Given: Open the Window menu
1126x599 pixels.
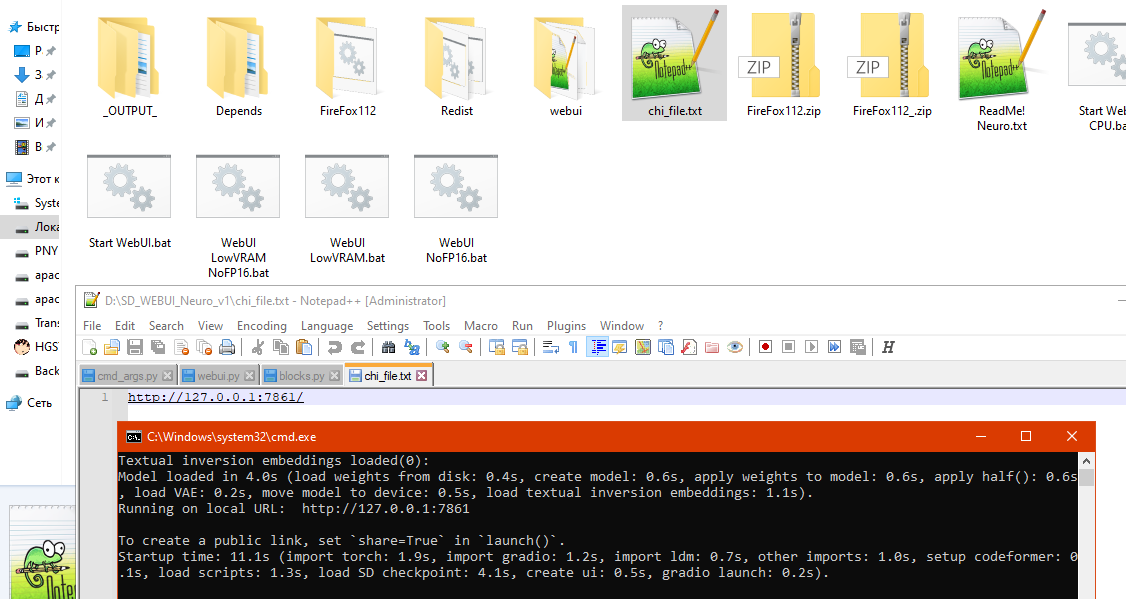Looking at the screenshot, I should click(x=622, y=326).
